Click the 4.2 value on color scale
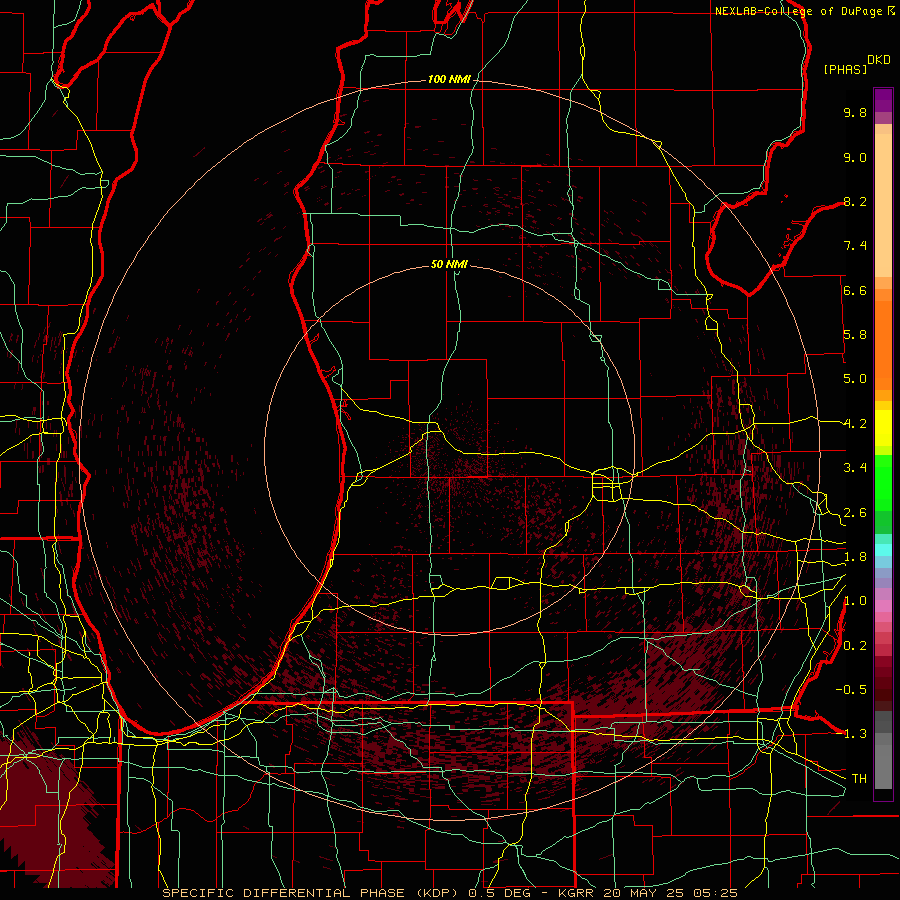The image size is (900, 900). [x=855, y=424]
